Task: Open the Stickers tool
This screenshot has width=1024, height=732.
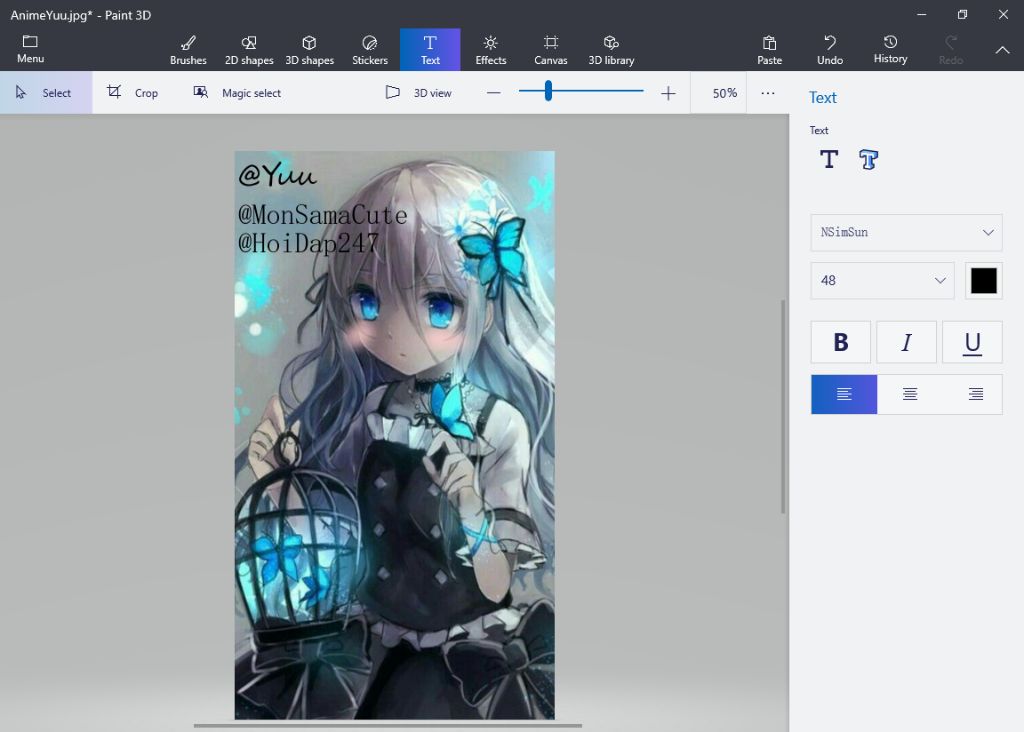Action: (370, 50)
